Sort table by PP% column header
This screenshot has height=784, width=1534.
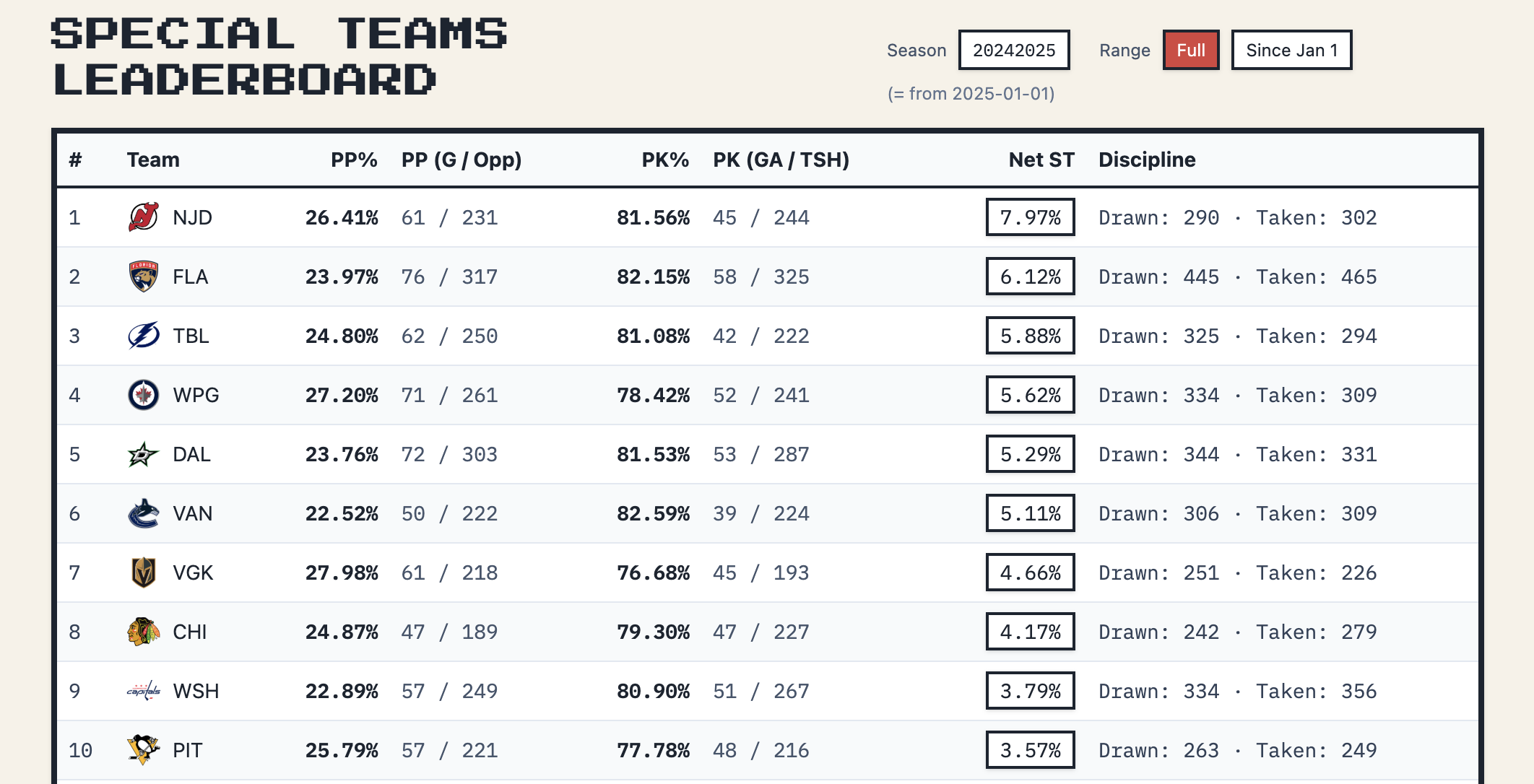pos(354,160)
